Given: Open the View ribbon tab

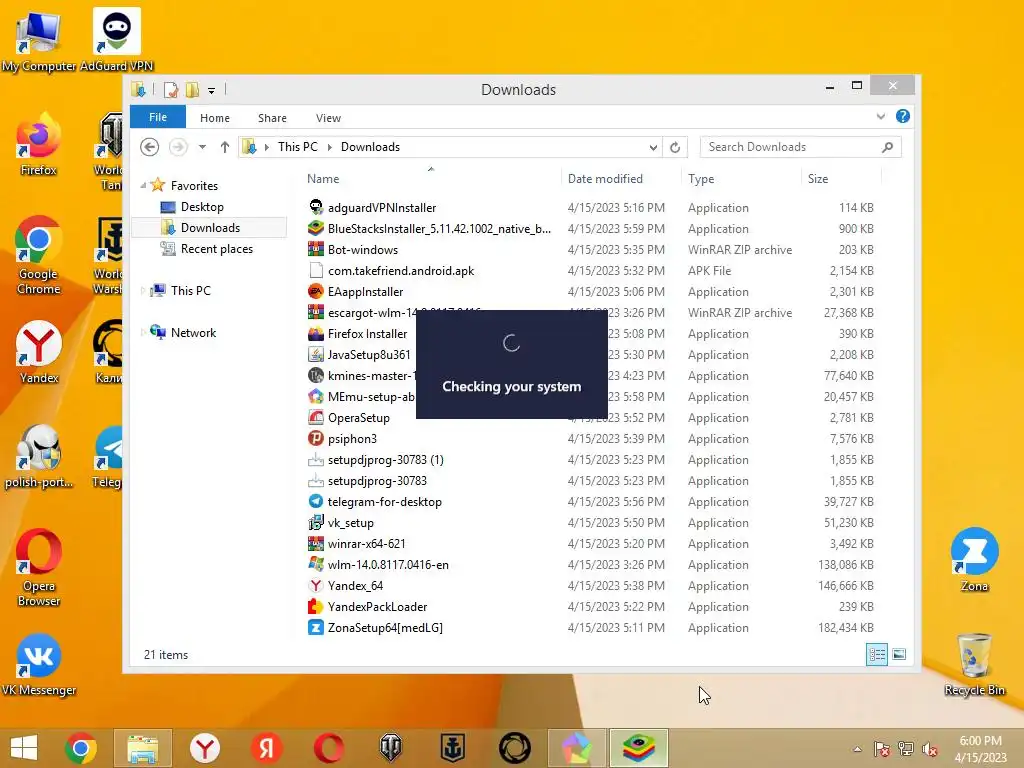Looking at the screenshot, I should tap(328, 118).
